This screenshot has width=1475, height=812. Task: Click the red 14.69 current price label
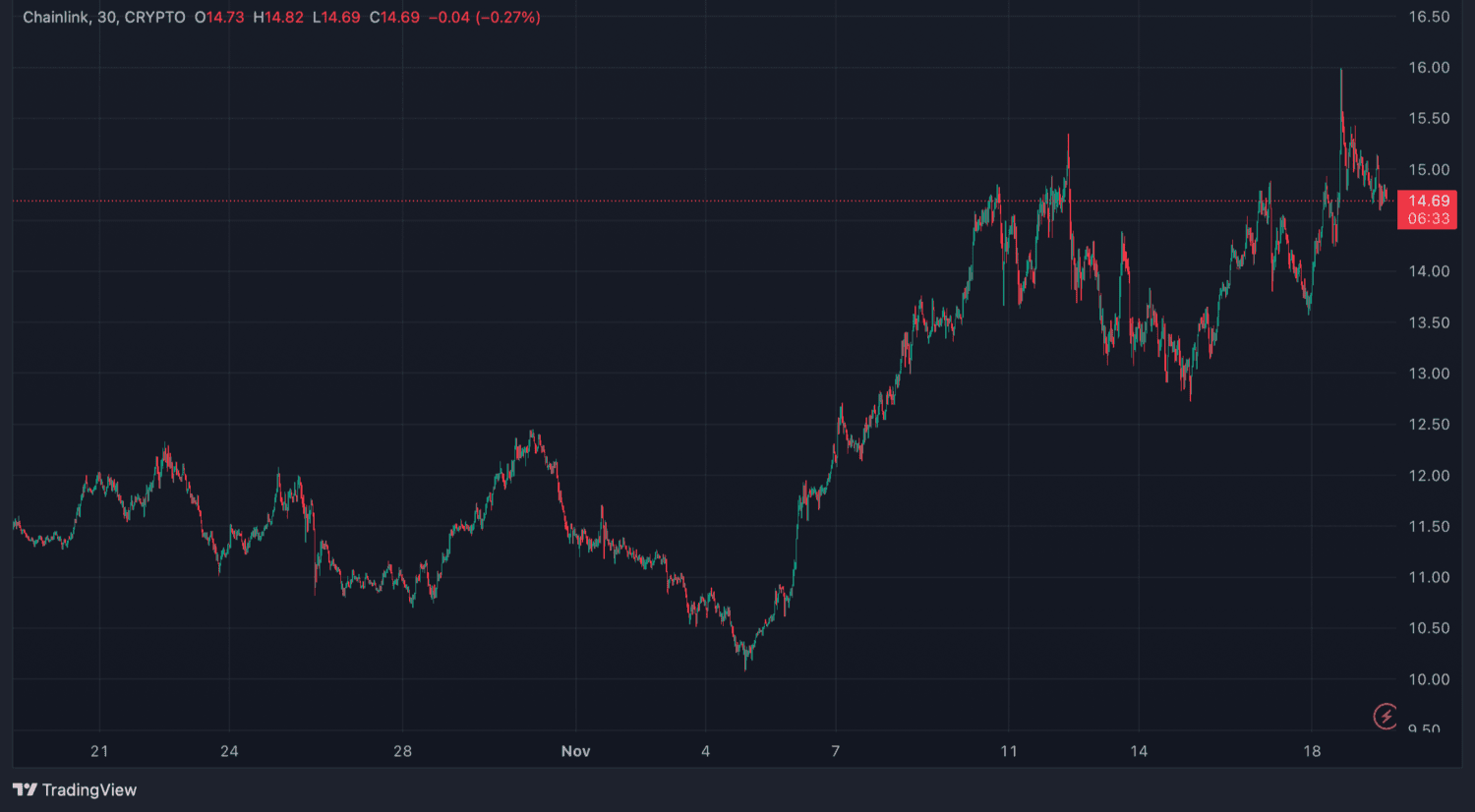[x=1428, y=201]
